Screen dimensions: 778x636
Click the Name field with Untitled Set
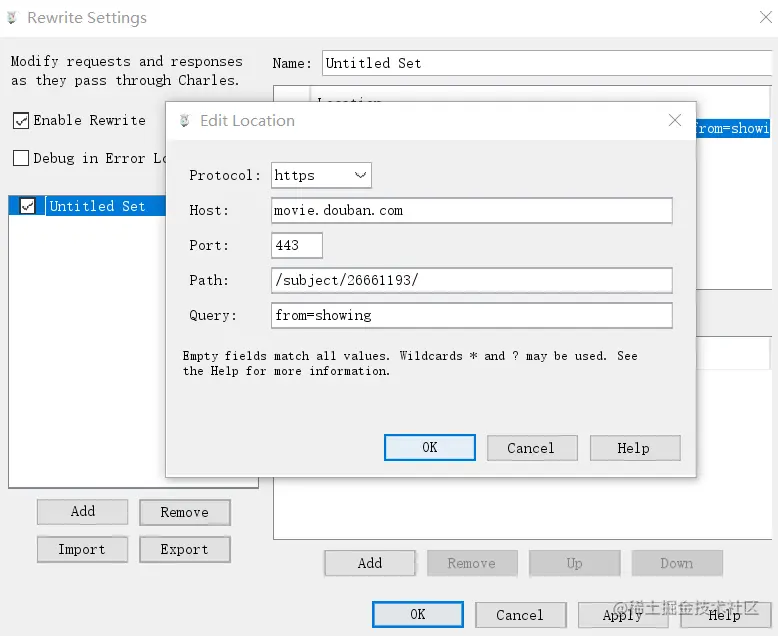[548, 63]
